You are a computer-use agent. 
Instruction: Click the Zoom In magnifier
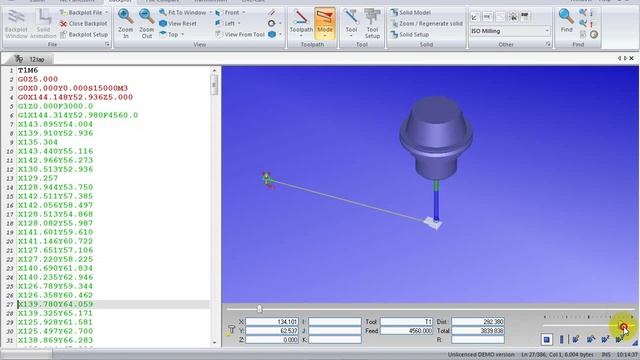[x=125, y=24]
